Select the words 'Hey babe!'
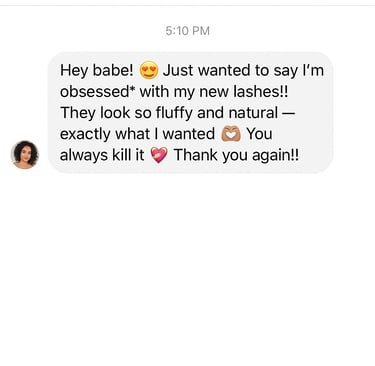 click(x=97, y=70)
